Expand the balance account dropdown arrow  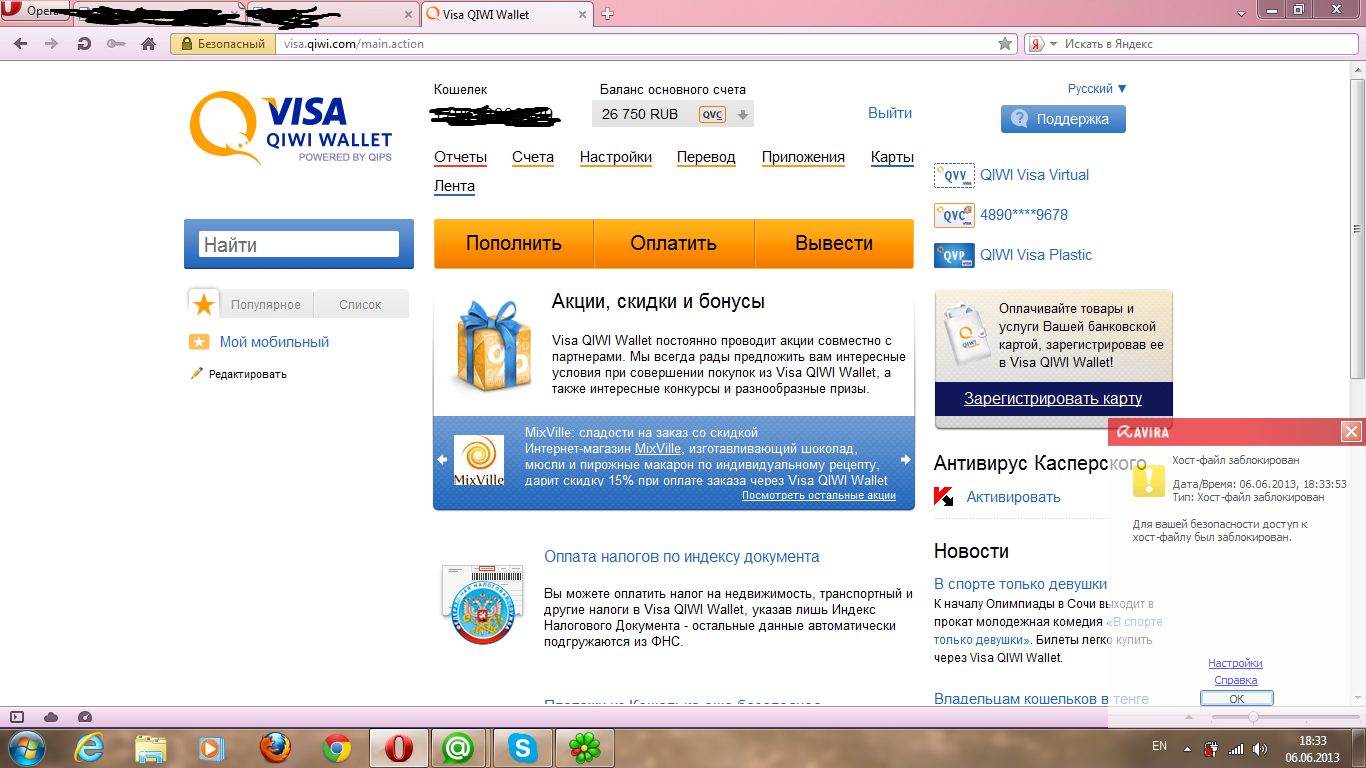coord(742,114)
